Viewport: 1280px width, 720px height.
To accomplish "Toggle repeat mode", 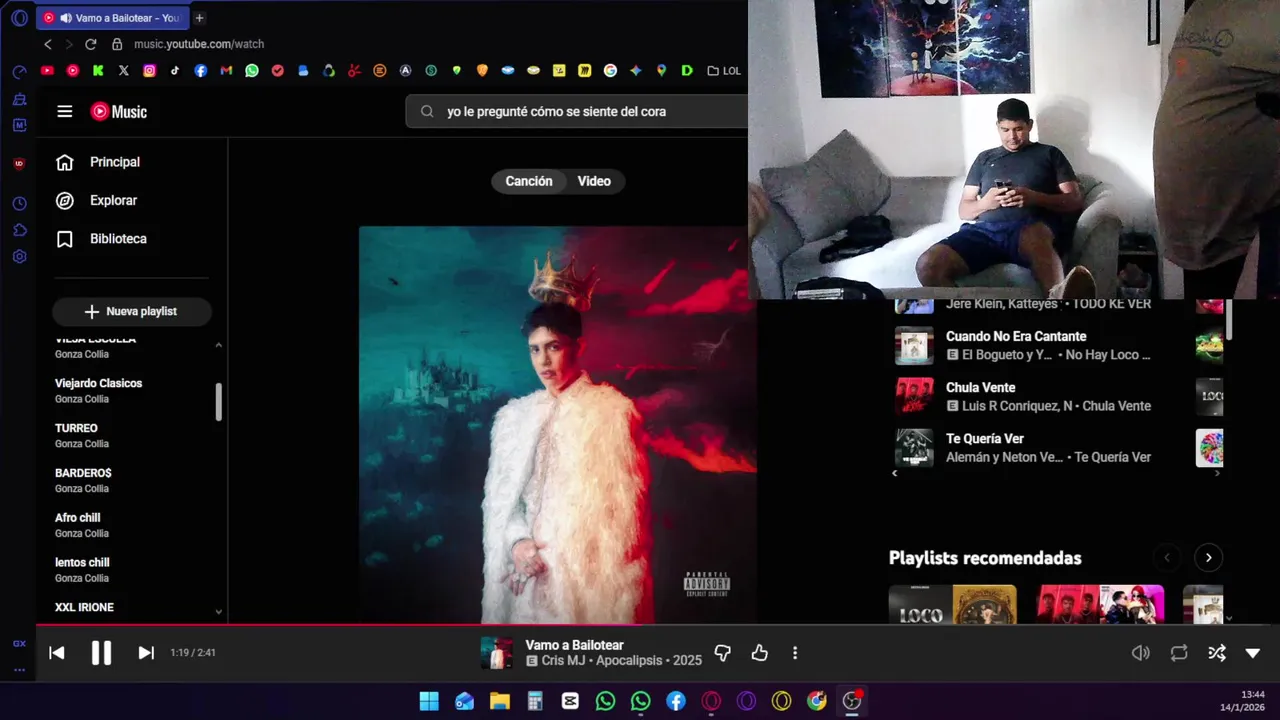I will (1179, 653).
